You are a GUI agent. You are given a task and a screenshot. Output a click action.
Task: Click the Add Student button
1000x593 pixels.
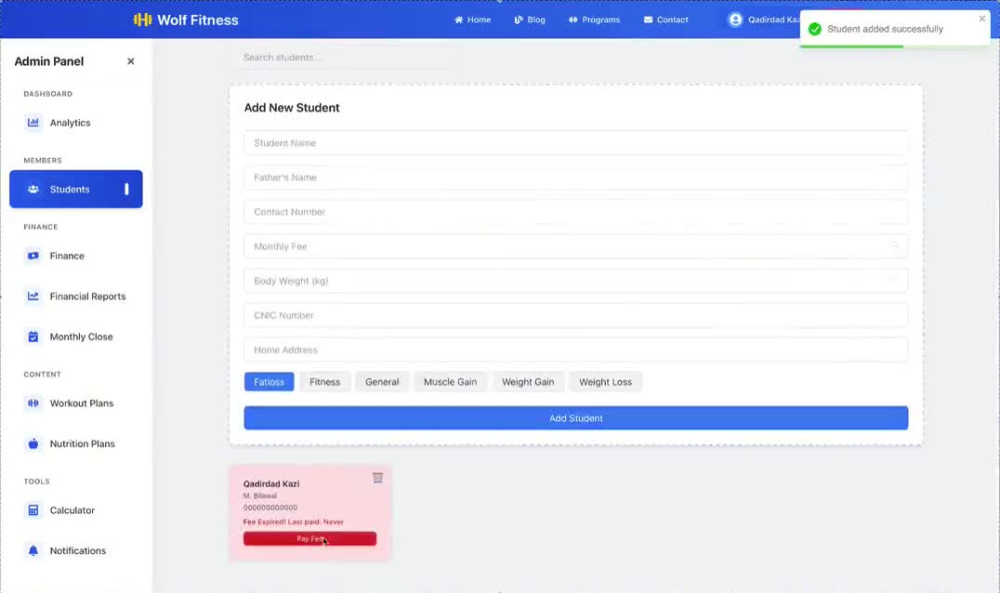pos(576,418)
